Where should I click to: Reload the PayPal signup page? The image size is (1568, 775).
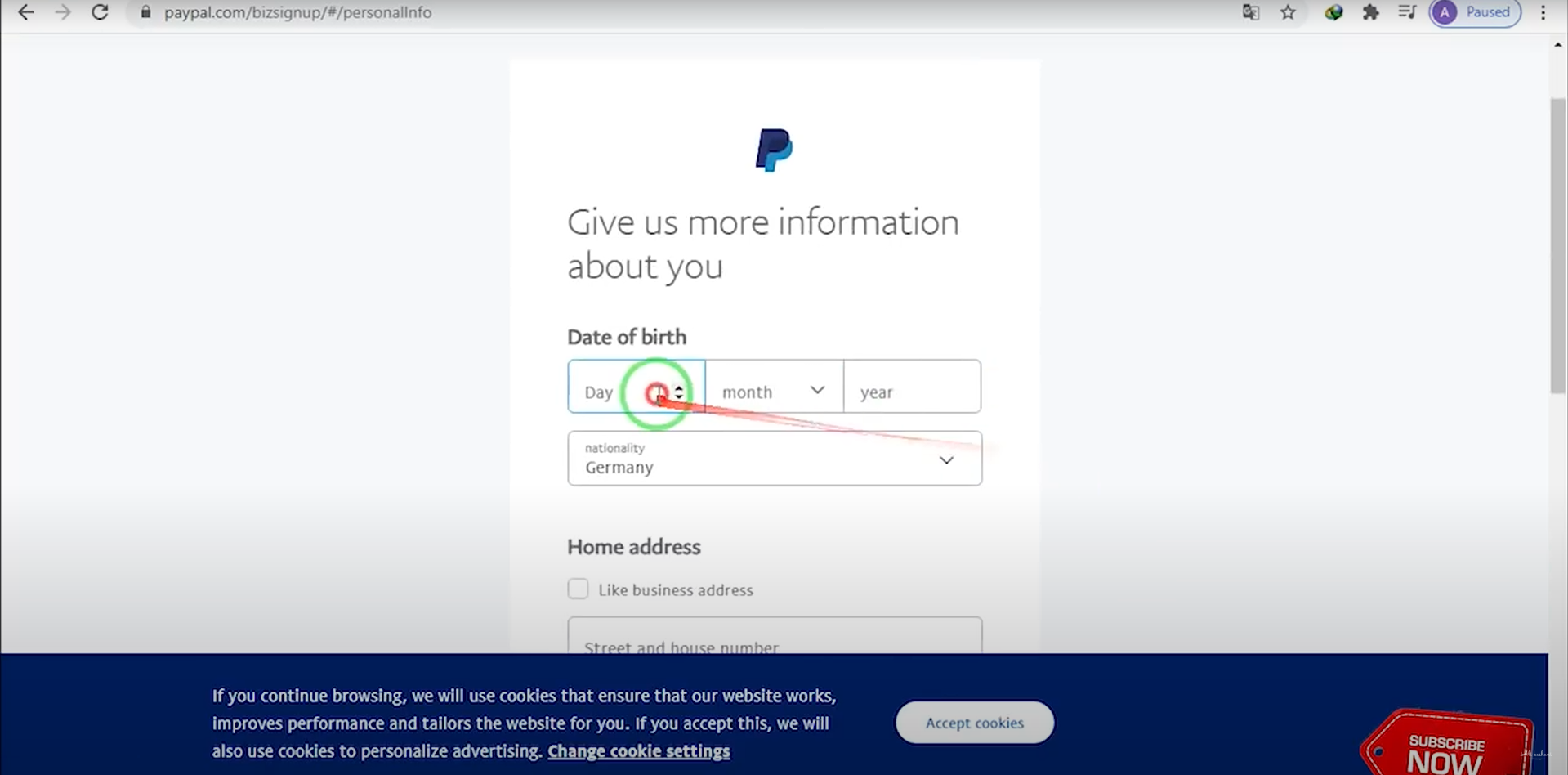pos(100,12)
